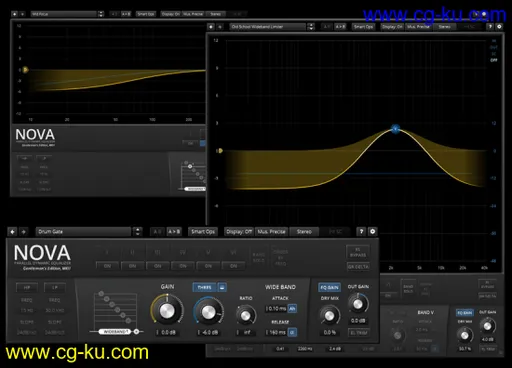Click A>B in the Wideband Limiter window
The image size is (512, 368).
pos(340,27)
